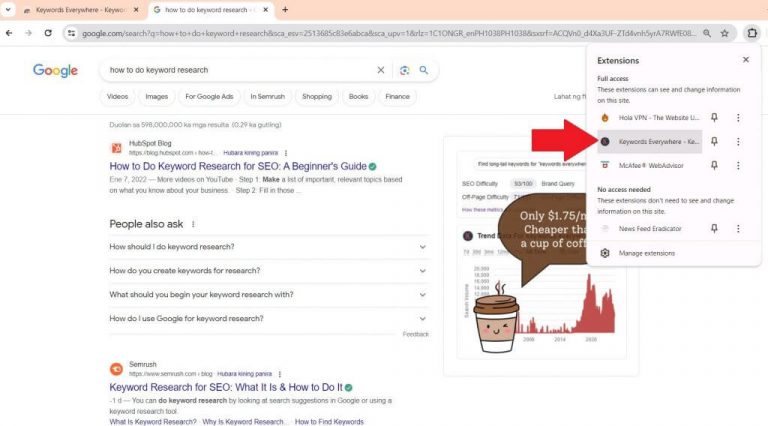This screenshot has width=768, height=426.
Task: Pin the Keywords Everywhere extension
Action: [714, 142]
